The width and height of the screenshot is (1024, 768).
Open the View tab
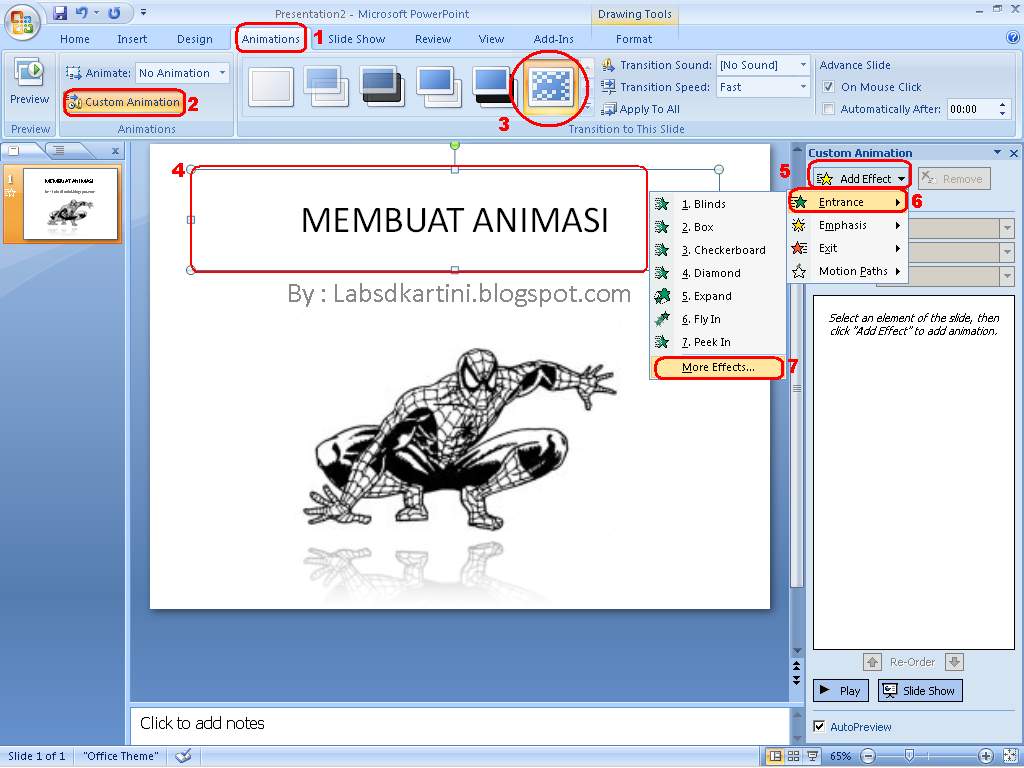[x=491, y=39]
